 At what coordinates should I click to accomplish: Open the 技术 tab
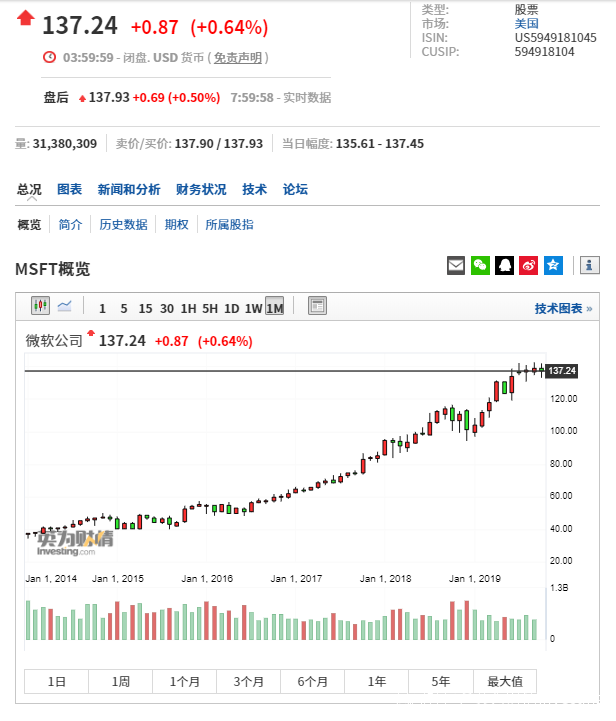coord(255,189)
